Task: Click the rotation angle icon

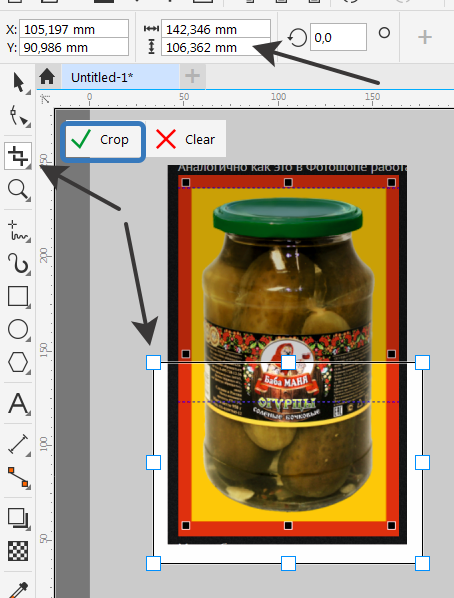Action: coord(298,37)
